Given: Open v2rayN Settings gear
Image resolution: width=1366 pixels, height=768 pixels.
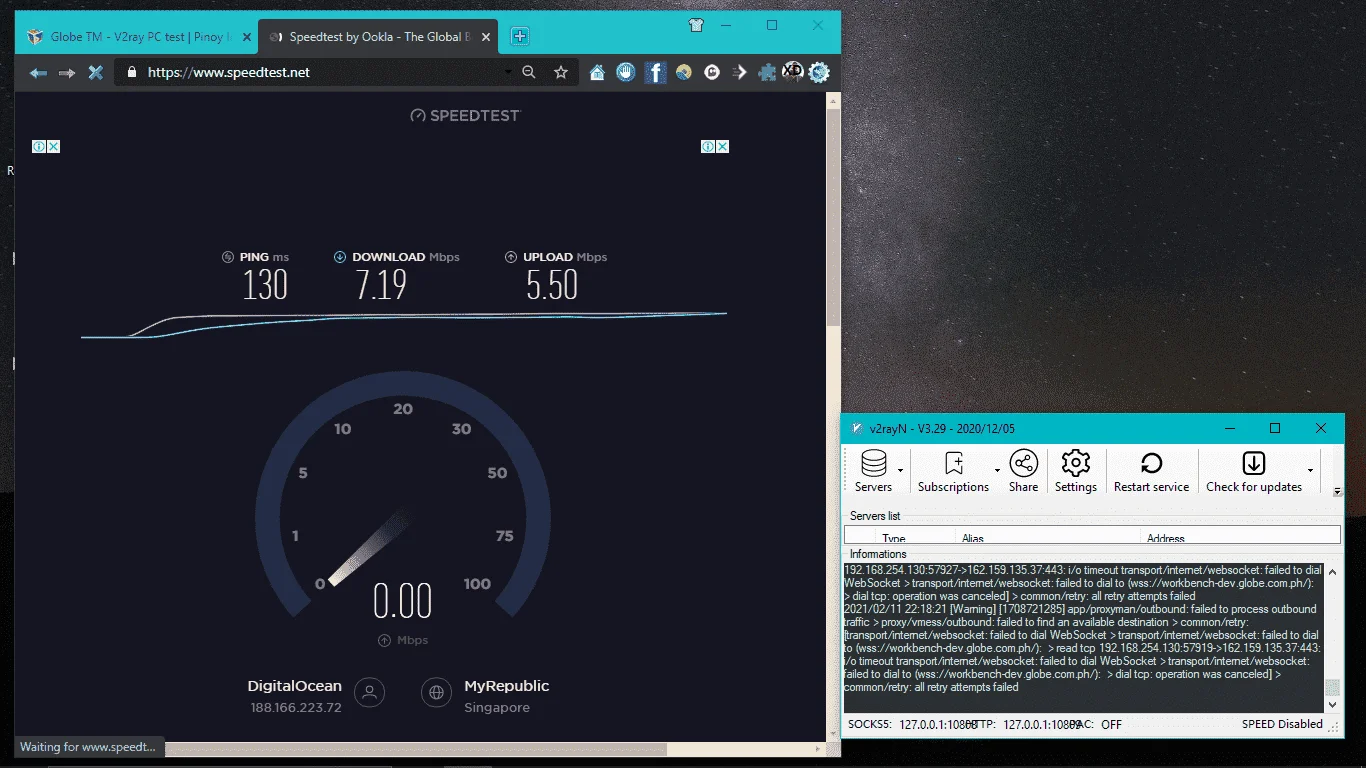Looking at the screenshot, I should (x=1076, y=471).
